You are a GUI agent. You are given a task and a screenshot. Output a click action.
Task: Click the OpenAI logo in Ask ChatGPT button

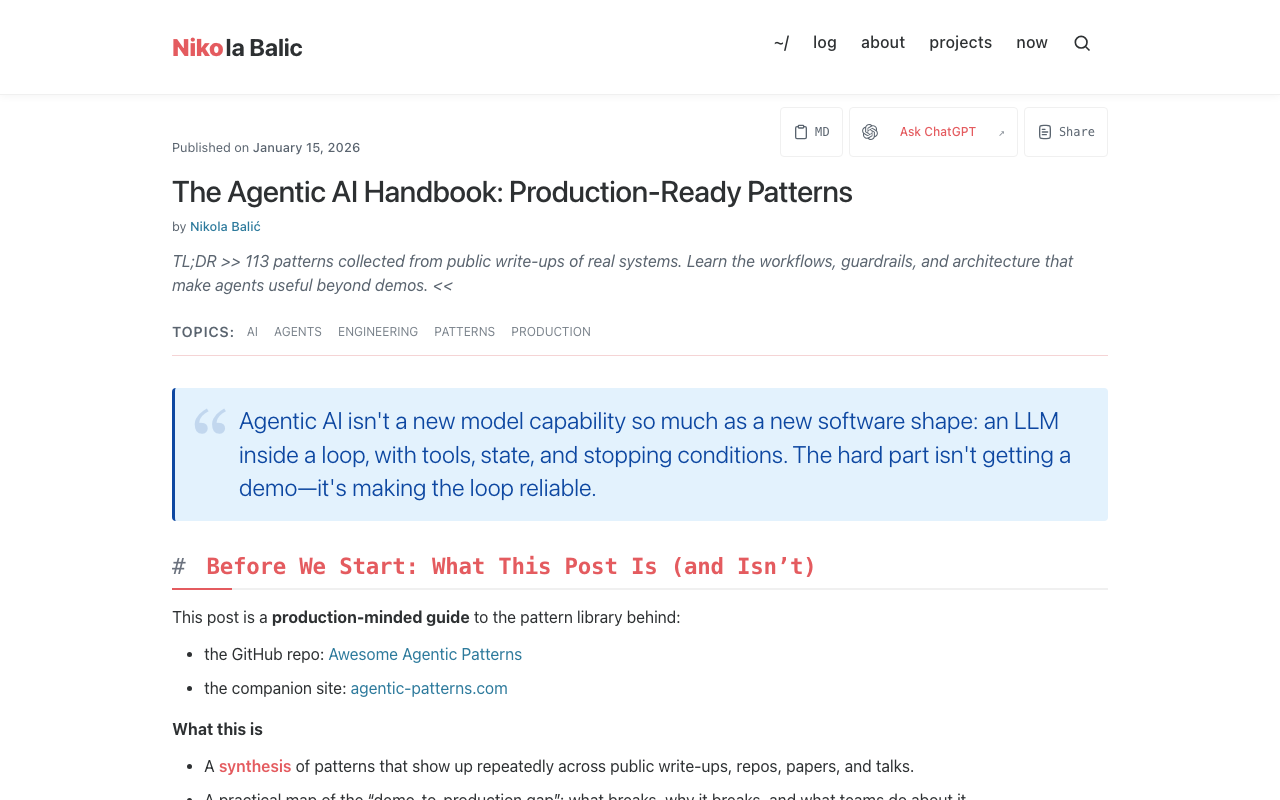point(868,131)
